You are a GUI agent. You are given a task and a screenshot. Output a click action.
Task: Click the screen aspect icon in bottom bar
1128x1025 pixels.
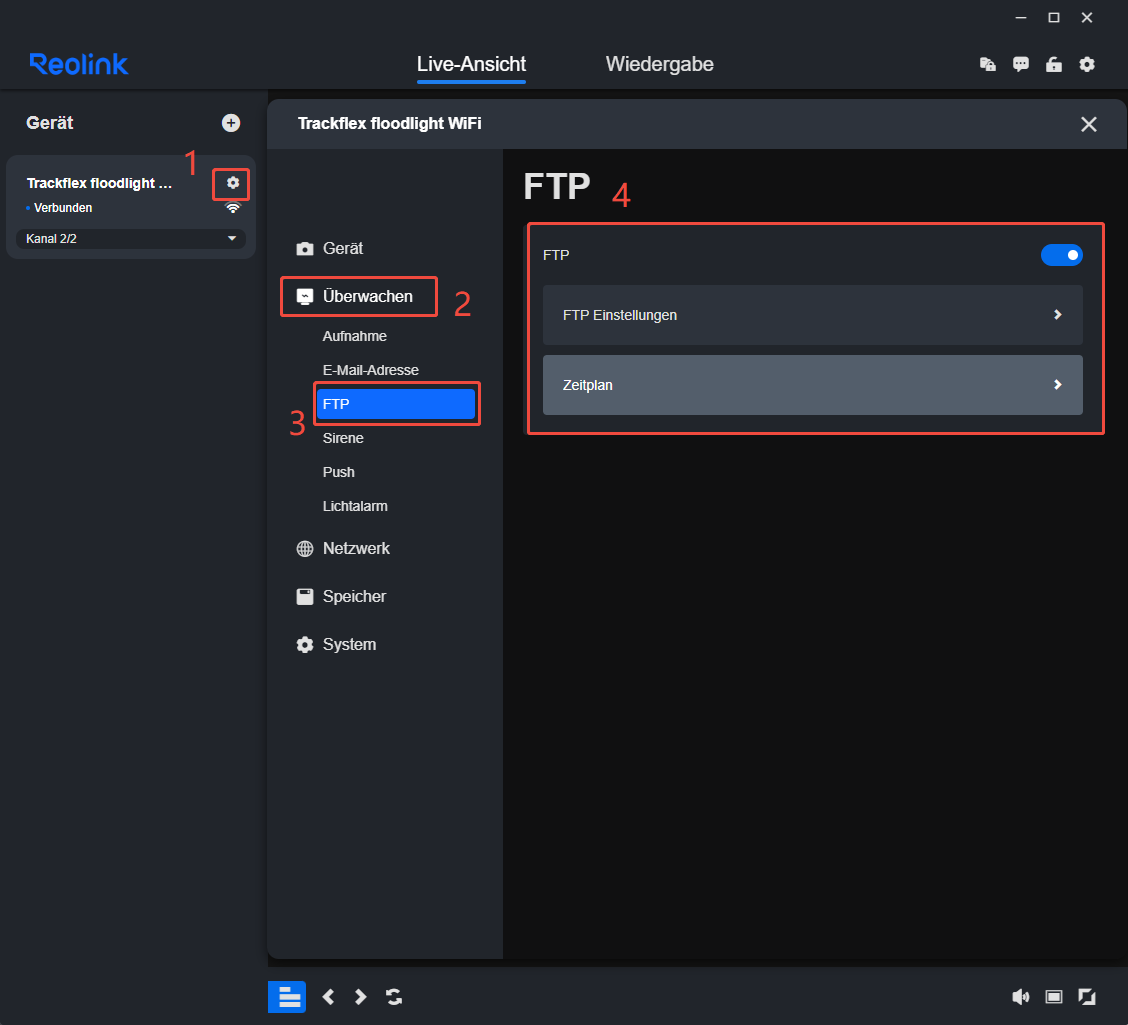click(1054, 997)
